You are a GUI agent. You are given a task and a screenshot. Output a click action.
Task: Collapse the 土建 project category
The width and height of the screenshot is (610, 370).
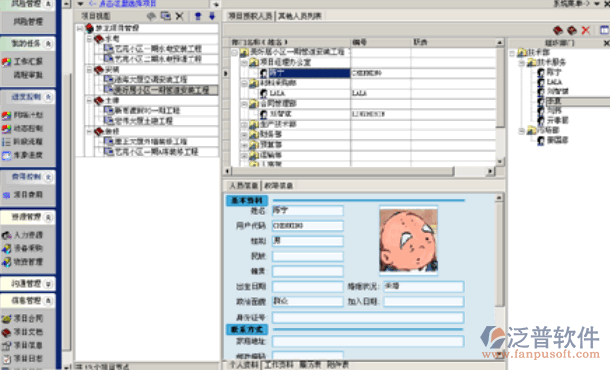tap(89, 100)
